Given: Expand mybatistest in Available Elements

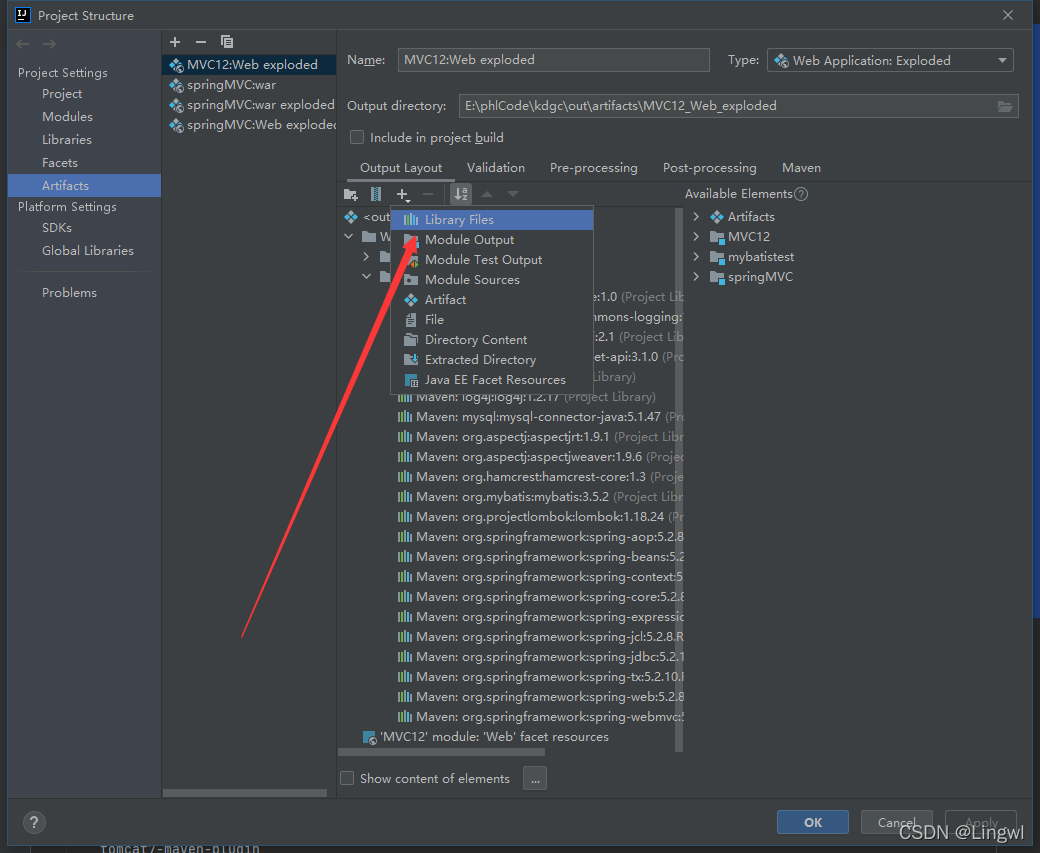Looking at the screenshot, I should point(696,257).
